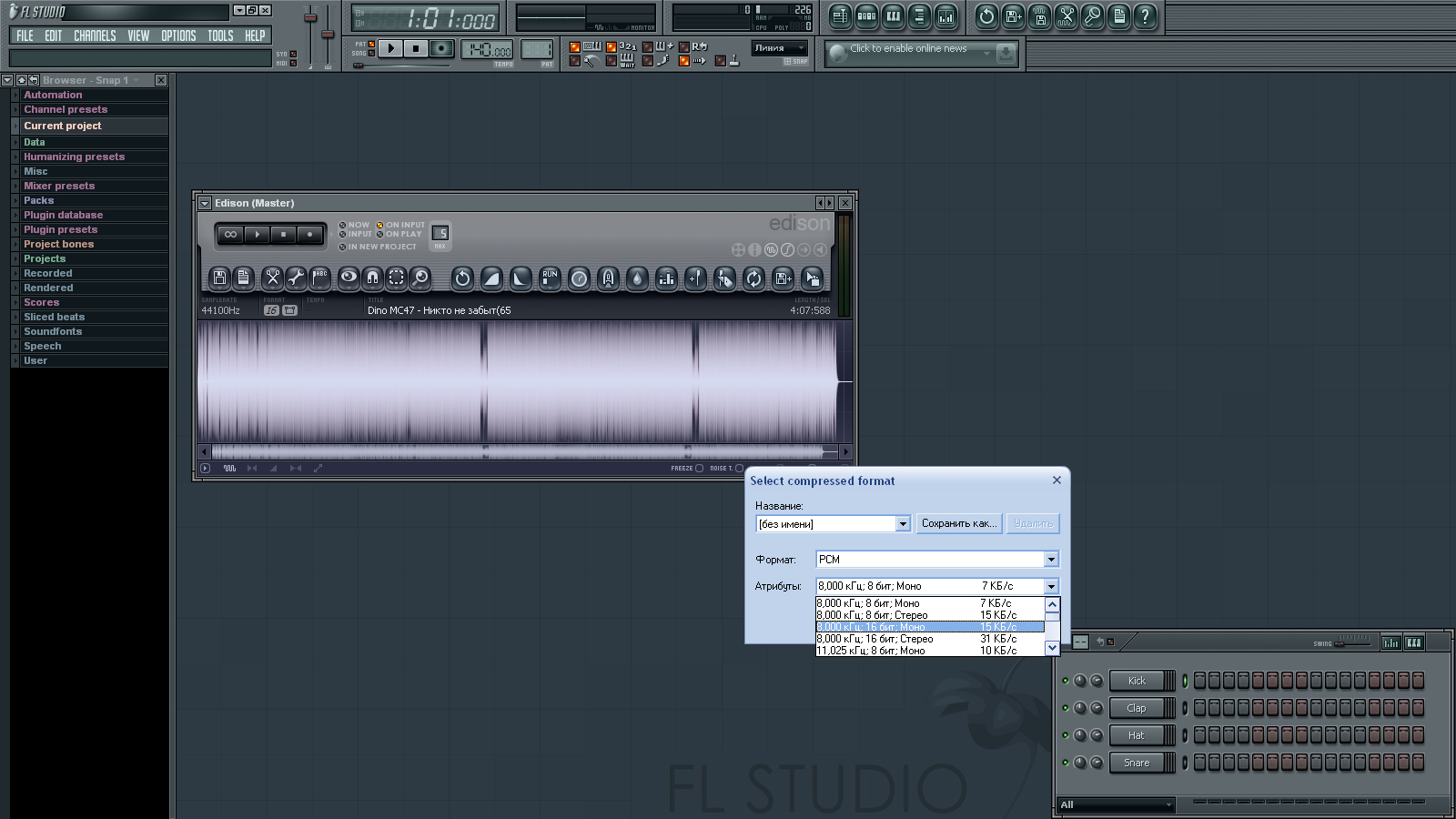Click the Kick channel button

1137,681
